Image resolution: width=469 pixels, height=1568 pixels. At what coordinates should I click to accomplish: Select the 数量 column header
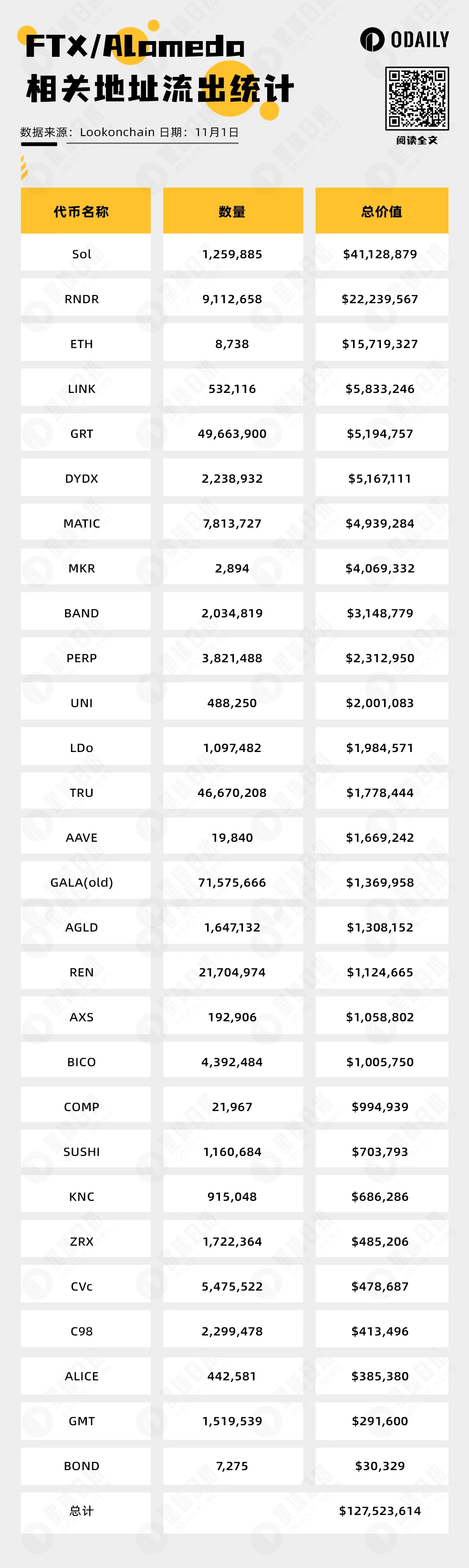232,211
